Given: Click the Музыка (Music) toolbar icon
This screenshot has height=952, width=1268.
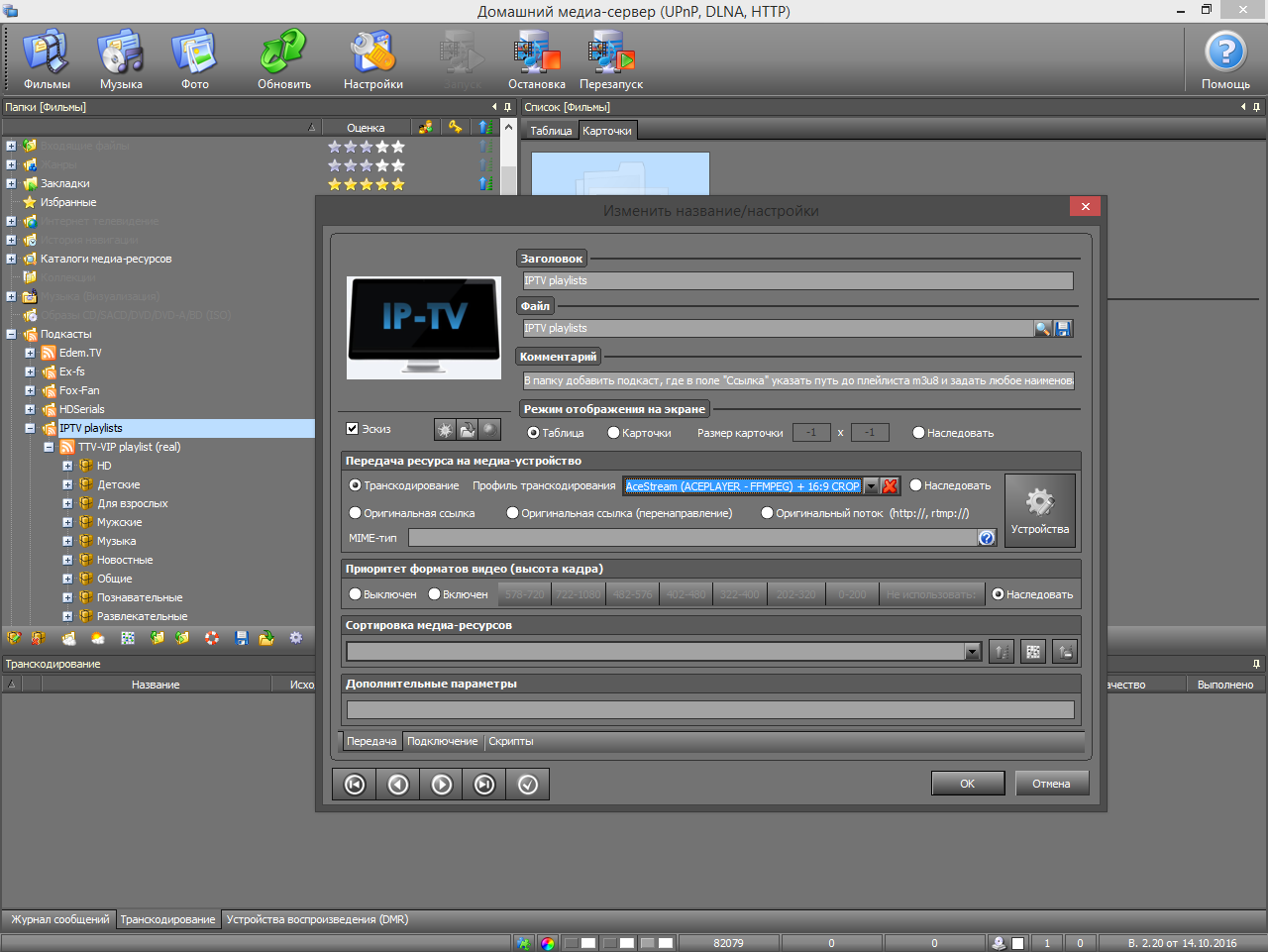Looking at the screenshot, I should pos(121,59).
